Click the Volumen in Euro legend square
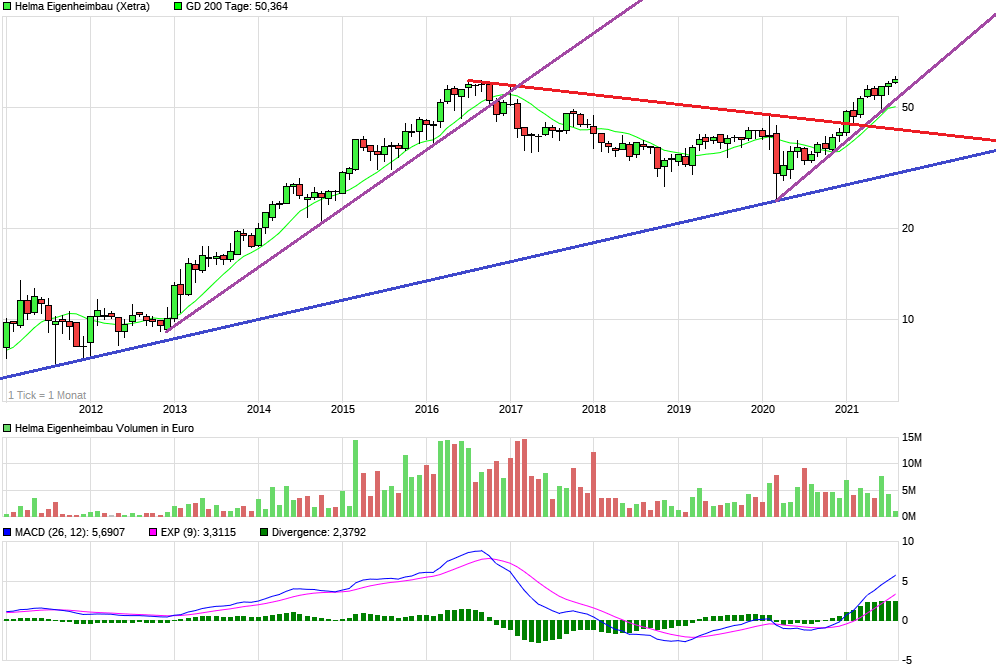 pyautogui.click(x=8, y=427)
